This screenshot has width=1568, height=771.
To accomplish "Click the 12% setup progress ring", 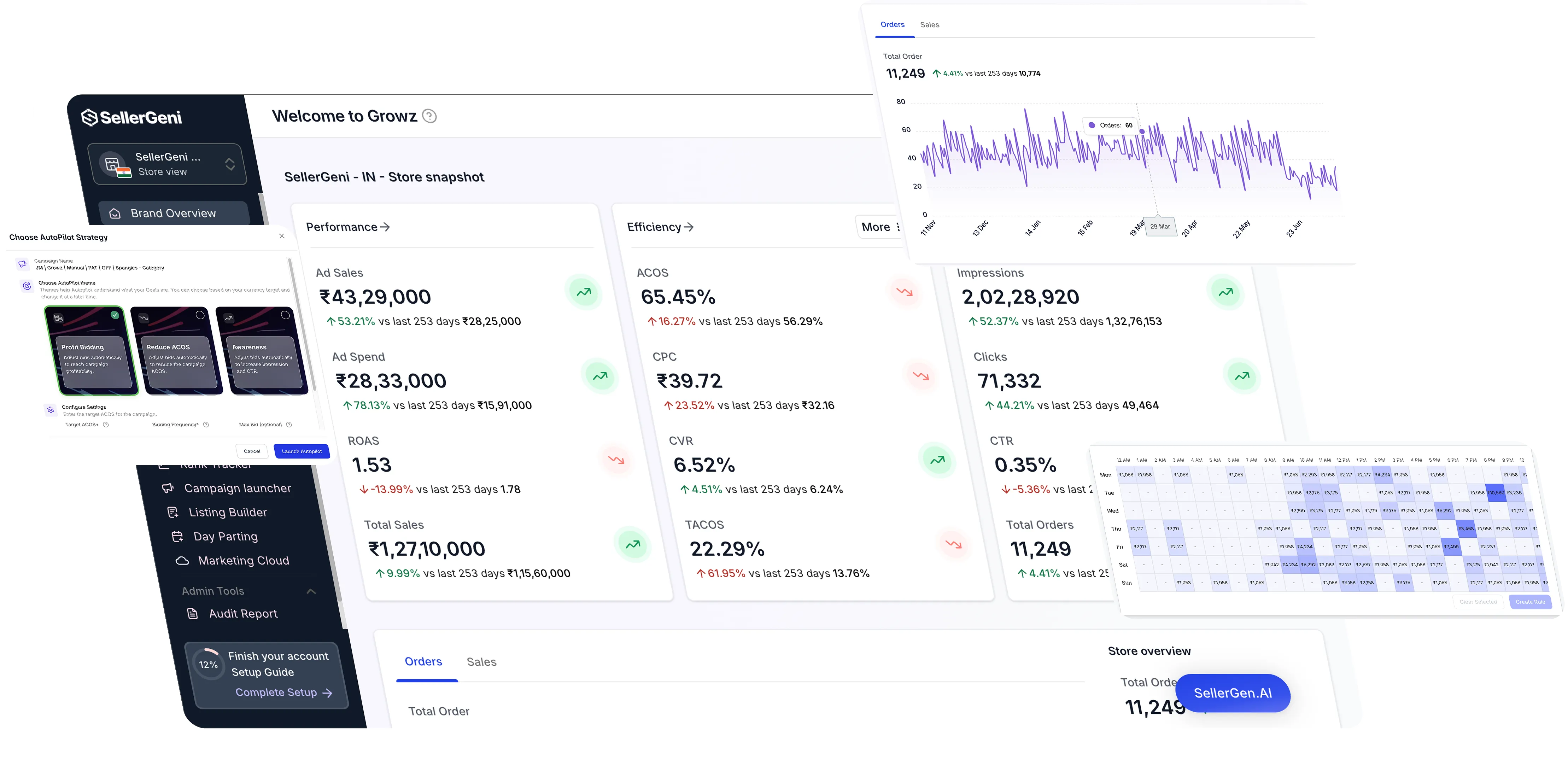I will click(x=208, y=665).
